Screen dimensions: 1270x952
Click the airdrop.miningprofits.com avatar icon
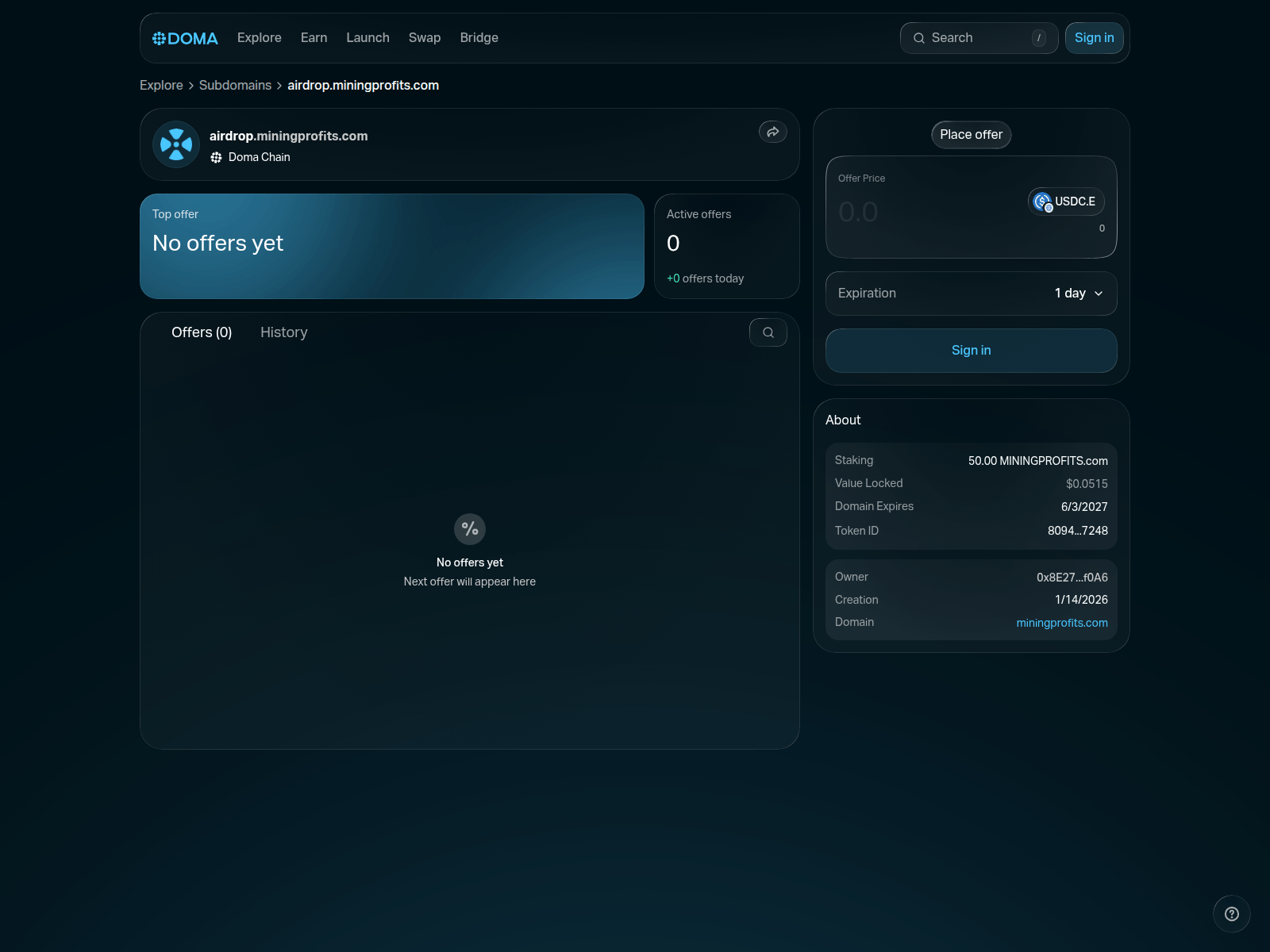click(175, 144)
